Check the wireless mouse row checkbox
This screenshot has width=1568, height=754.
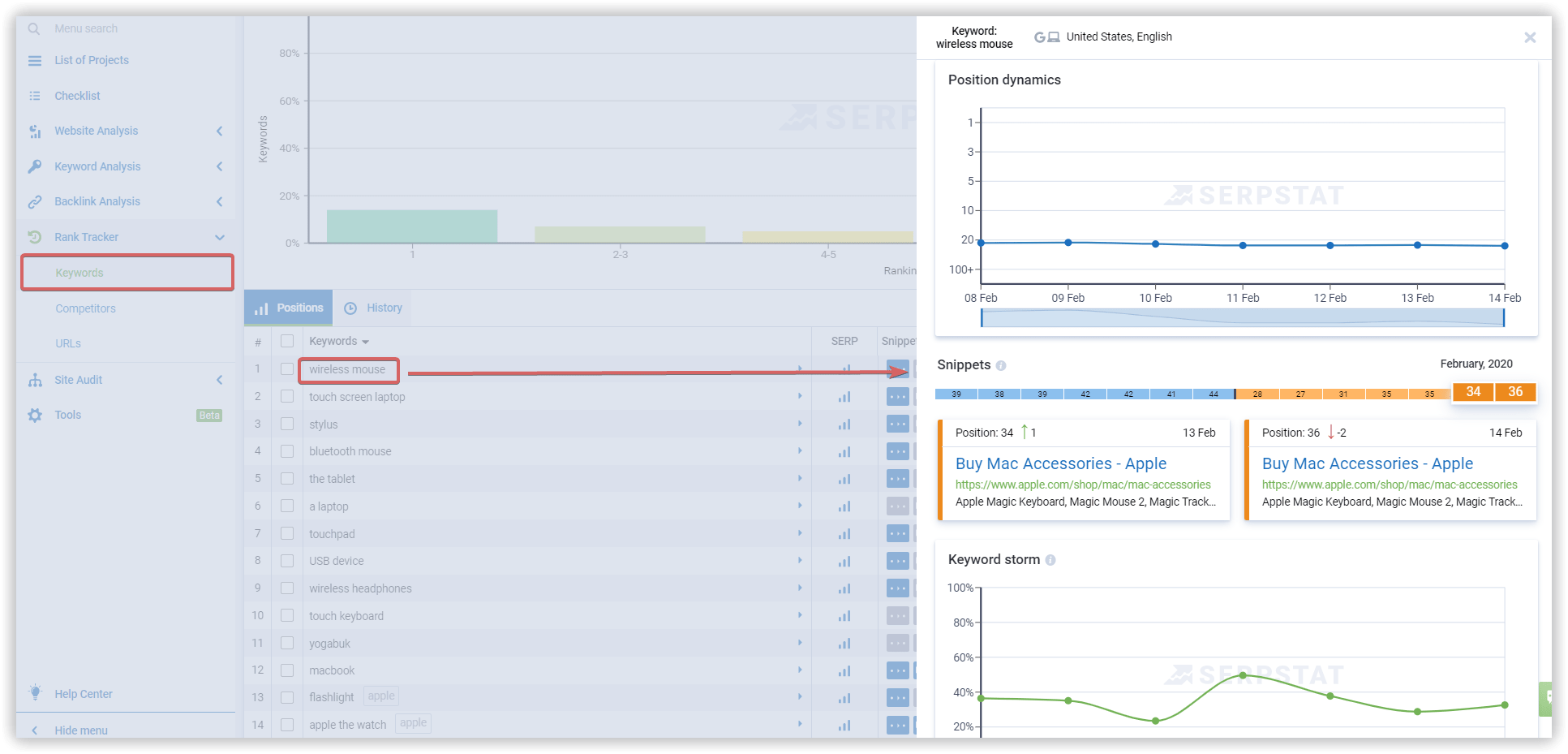(287, 369)
